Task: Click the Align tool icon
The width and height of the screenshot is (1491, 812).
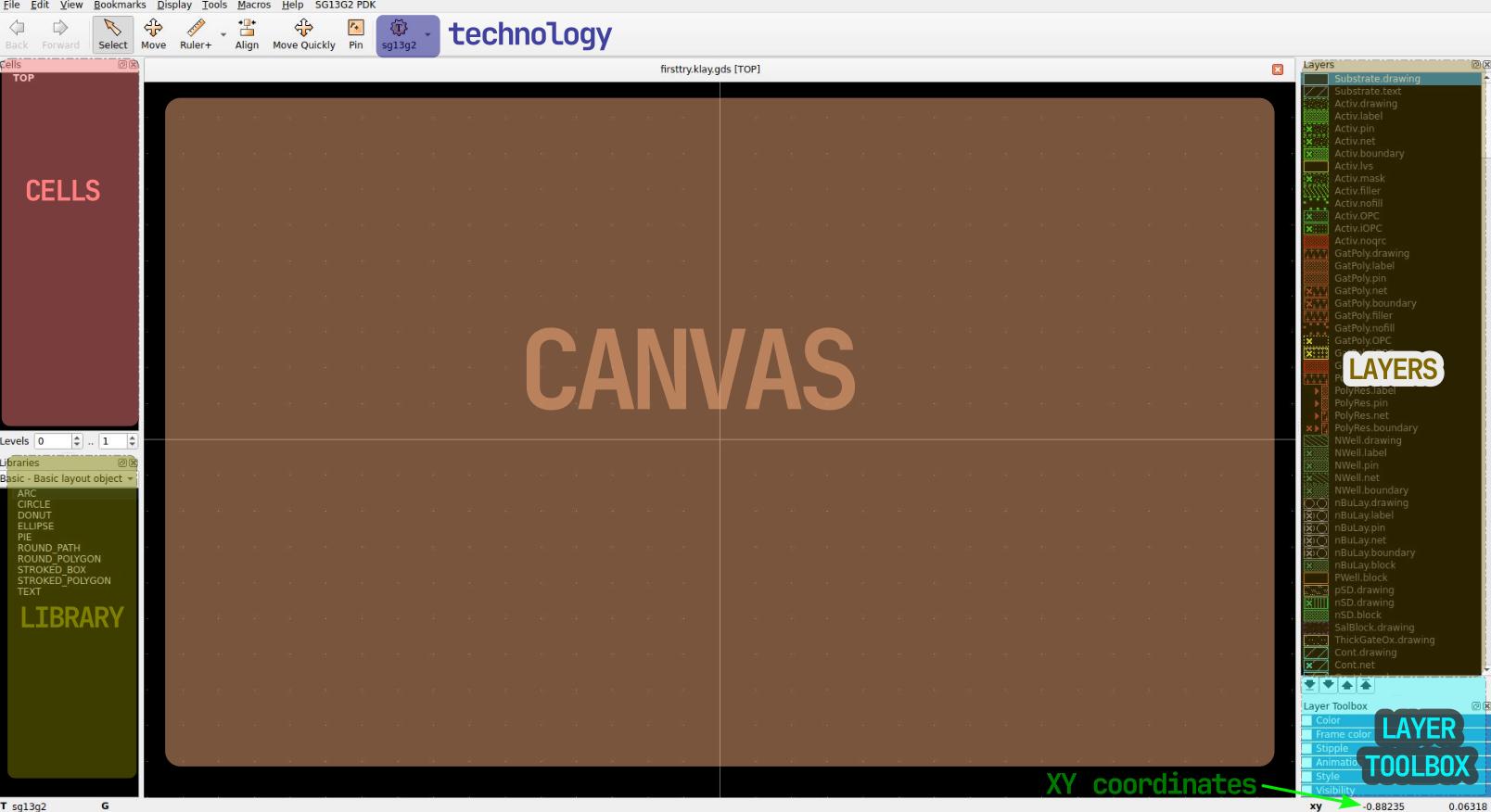Action: [x=247, y=34]
